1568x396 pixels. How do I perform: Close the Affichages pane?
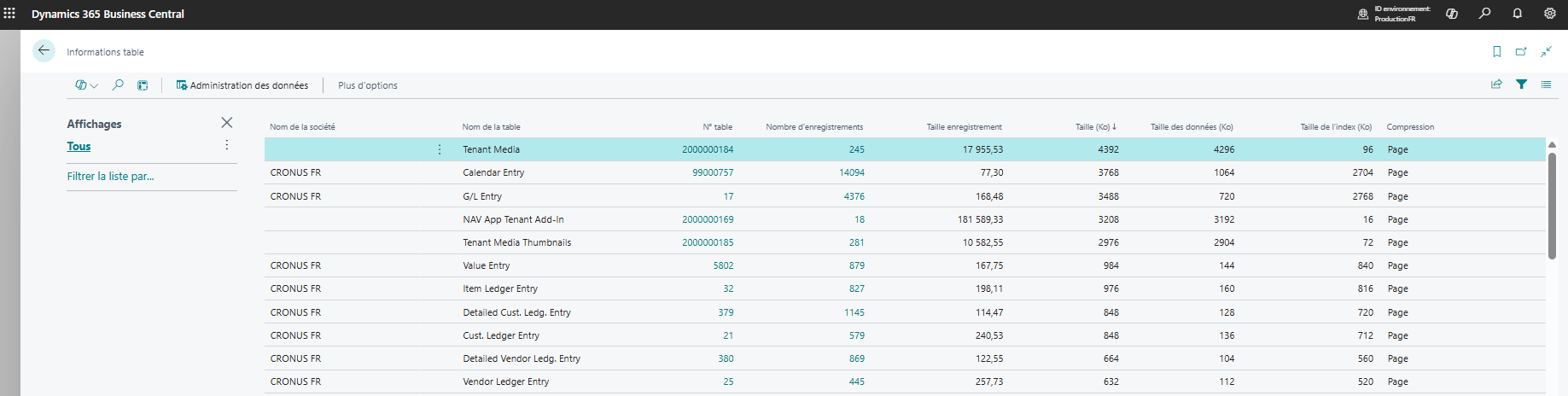pos(227,123)
